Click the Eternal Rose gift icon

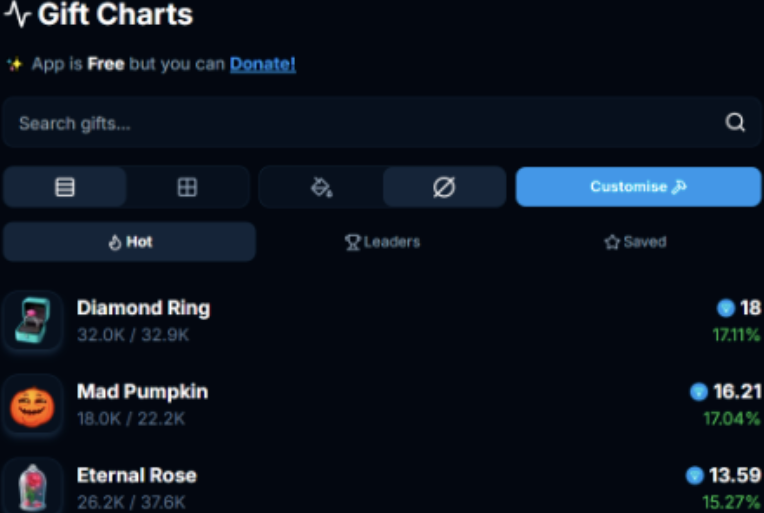pos(33,487)
